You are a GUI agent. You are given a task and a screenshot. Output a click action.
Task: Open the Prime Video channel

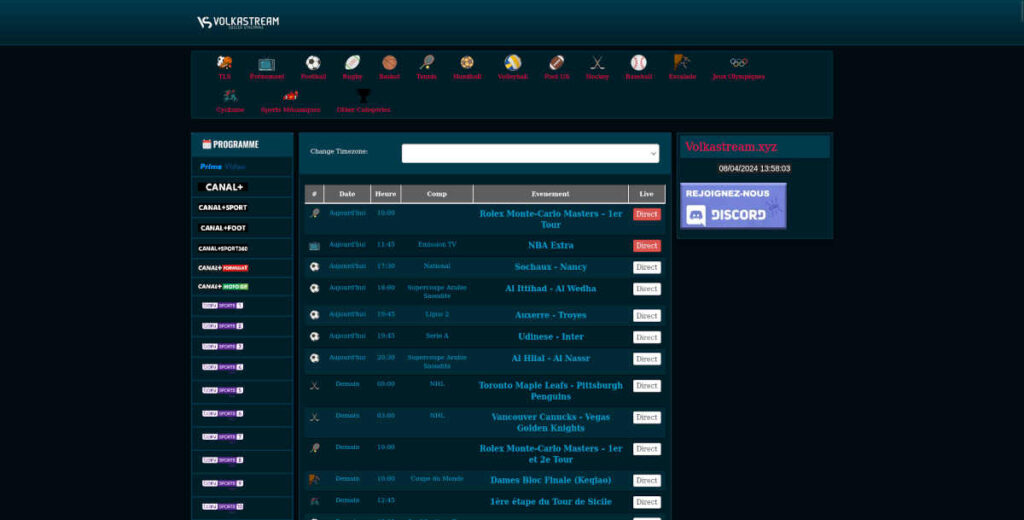(x=223, y=167)
